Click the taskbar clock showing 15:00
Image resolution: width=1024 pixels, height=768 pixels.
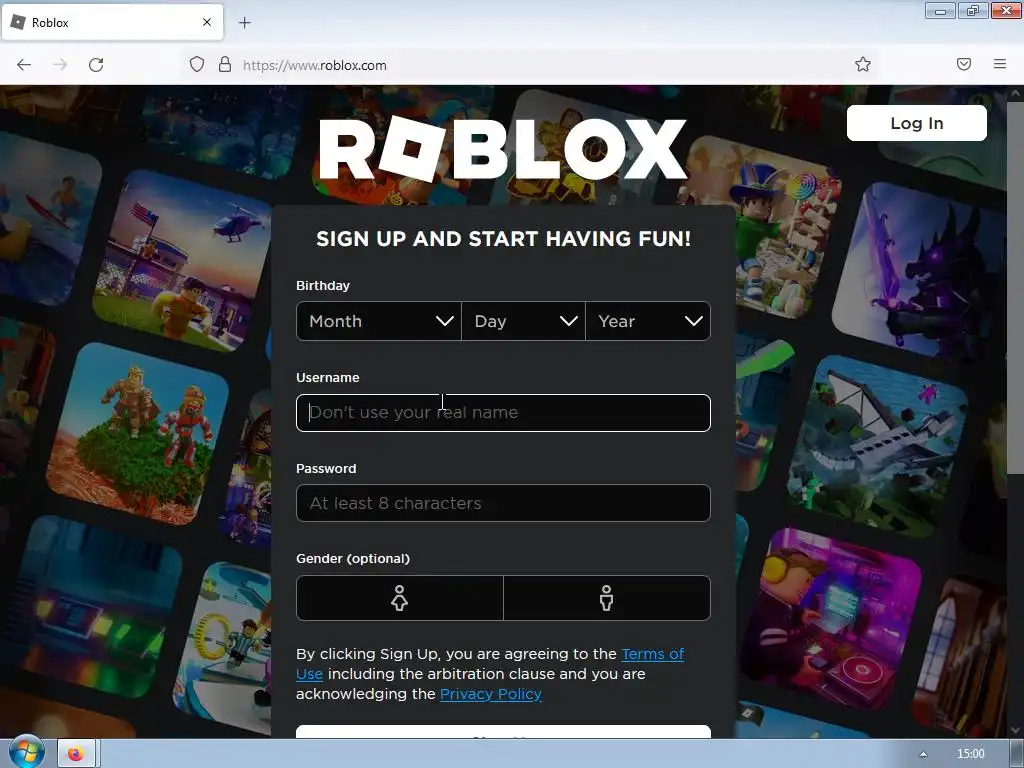[970, 754]
